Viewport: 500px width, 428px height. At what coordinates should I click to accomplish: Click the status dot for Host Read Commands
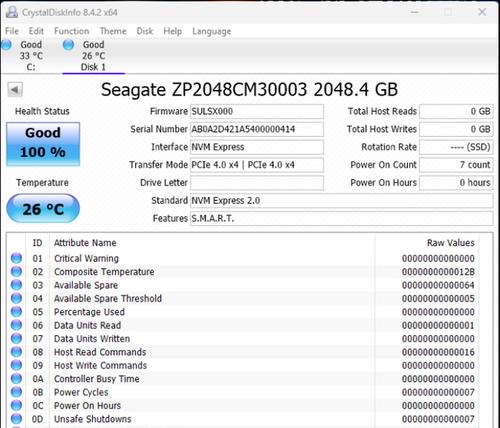tap(16, 352)
